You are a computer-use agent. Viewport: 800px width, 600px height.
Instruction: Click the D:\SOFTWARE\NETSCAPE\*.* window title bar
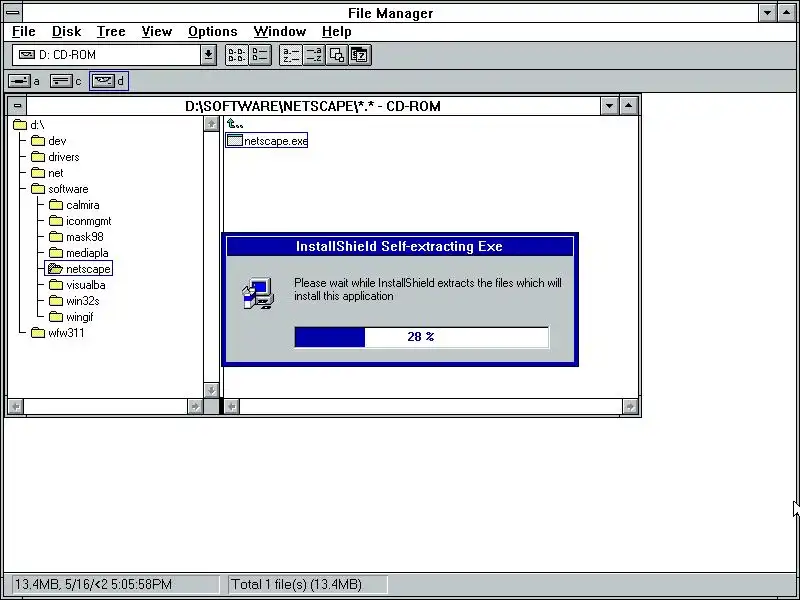point(313,106)
